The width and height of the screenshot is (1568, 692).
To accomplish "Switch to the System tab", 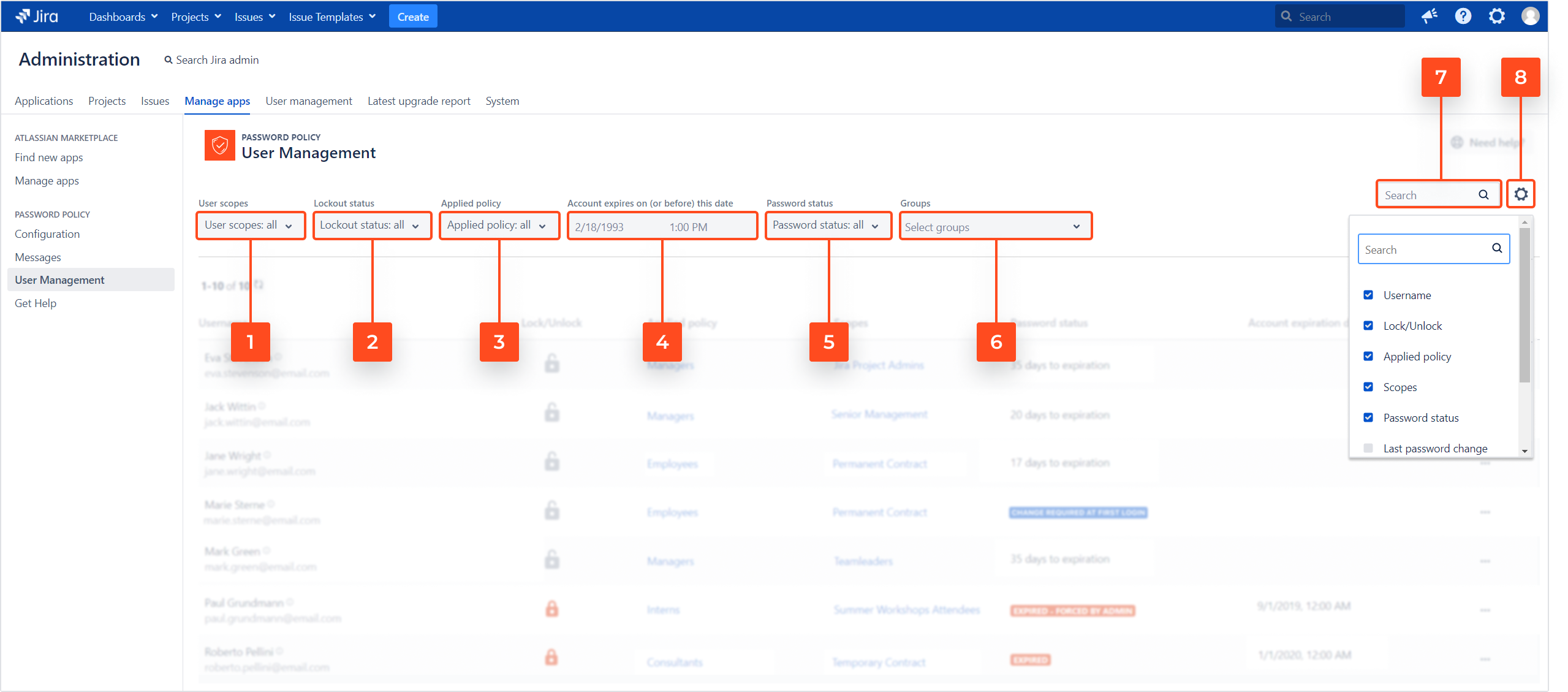I will [x=502, y=101].
